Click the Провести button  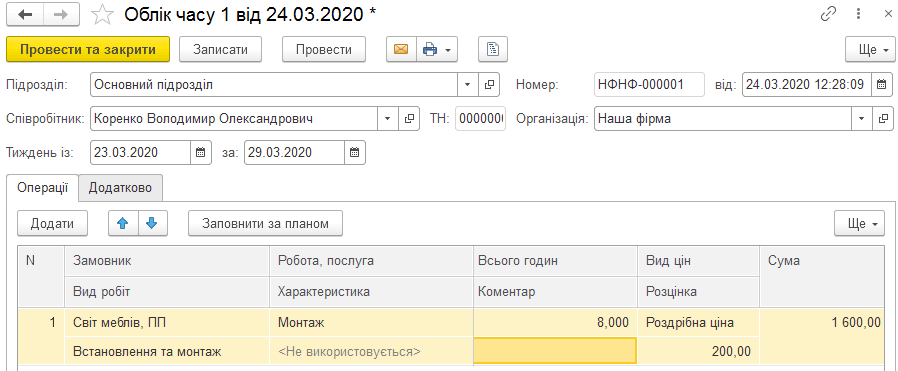click(324, 50)
